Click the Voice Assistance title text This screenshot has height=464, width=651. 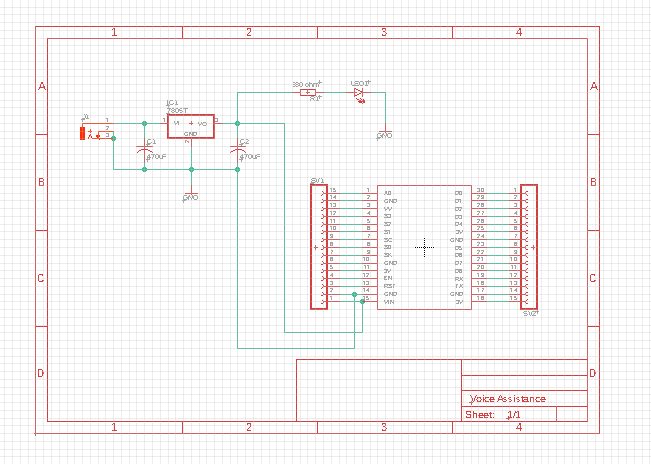click(x=508, y=399)
